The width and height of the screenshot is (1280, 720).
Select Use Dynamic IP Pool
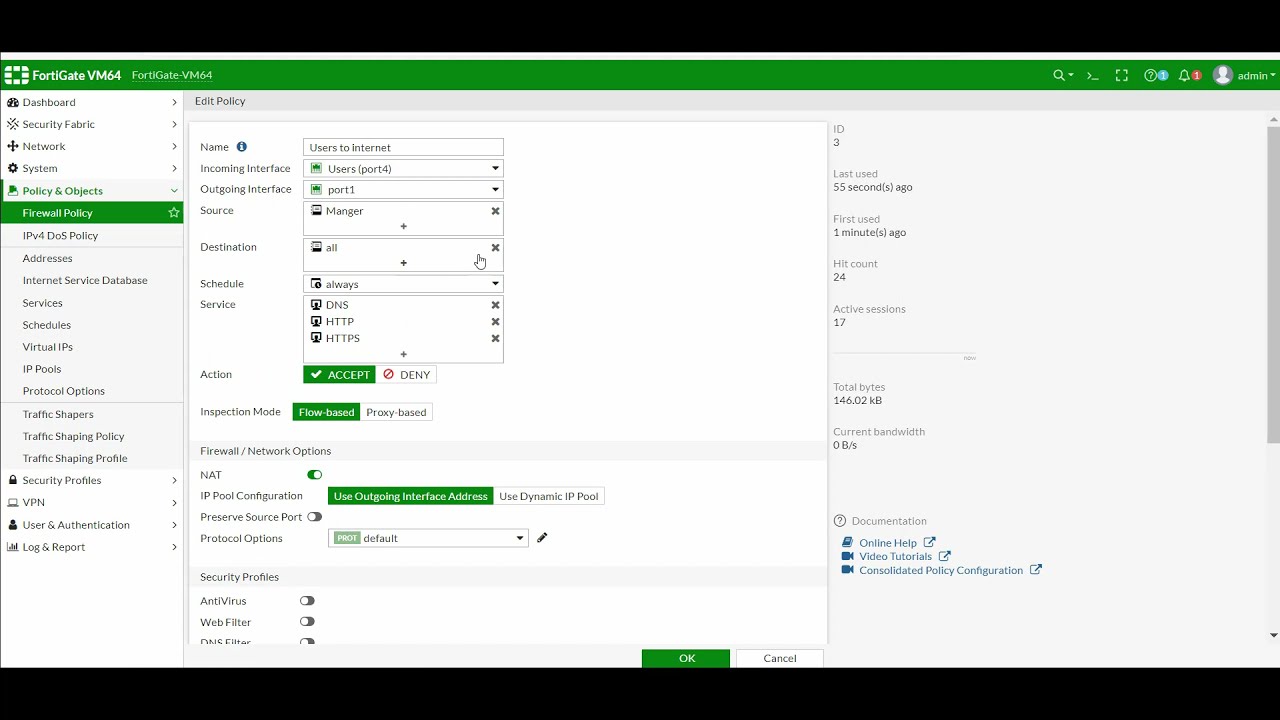click(x=549, y=496)
